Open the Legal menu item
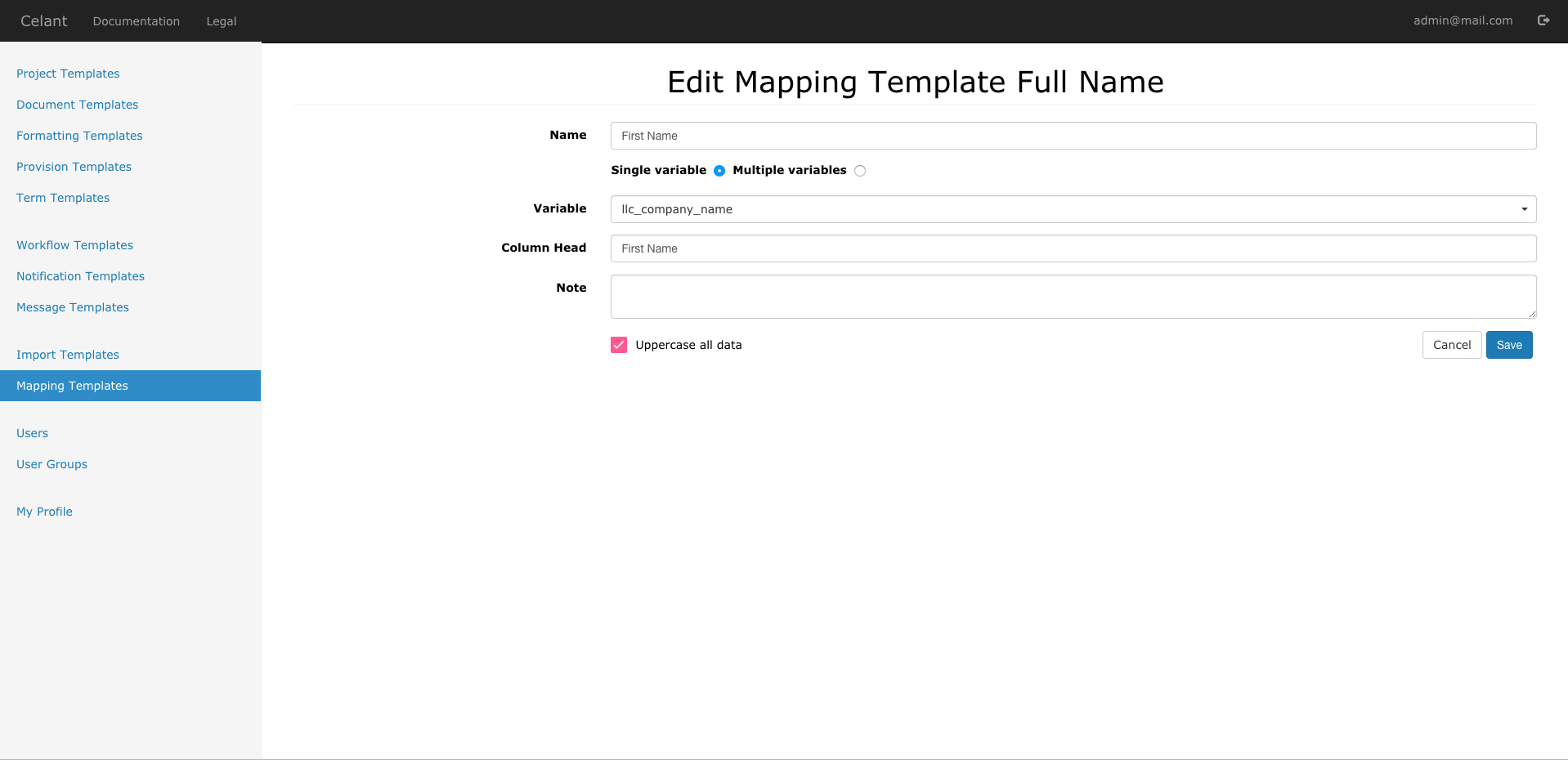 [x=220, y=21]
